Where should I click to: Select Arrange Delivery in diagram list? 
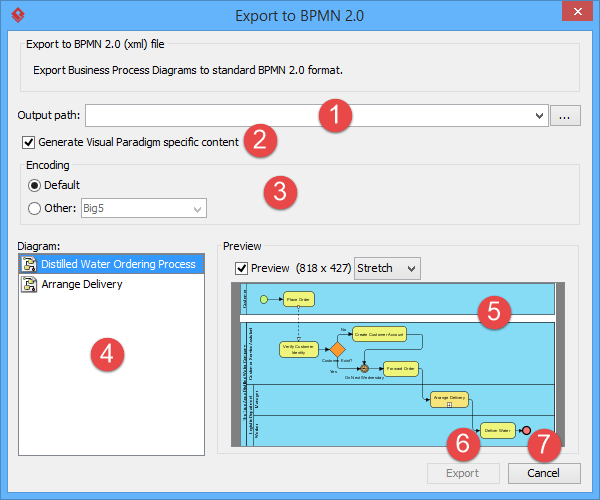[x=111, y=284]
